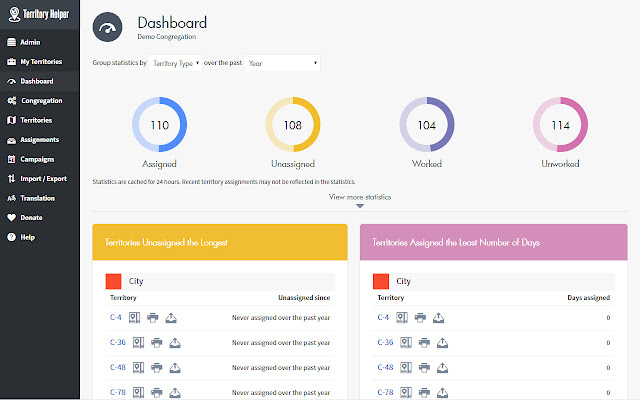
Task: Open map for C-48 in Least Days list
Action: coord(406,367)
